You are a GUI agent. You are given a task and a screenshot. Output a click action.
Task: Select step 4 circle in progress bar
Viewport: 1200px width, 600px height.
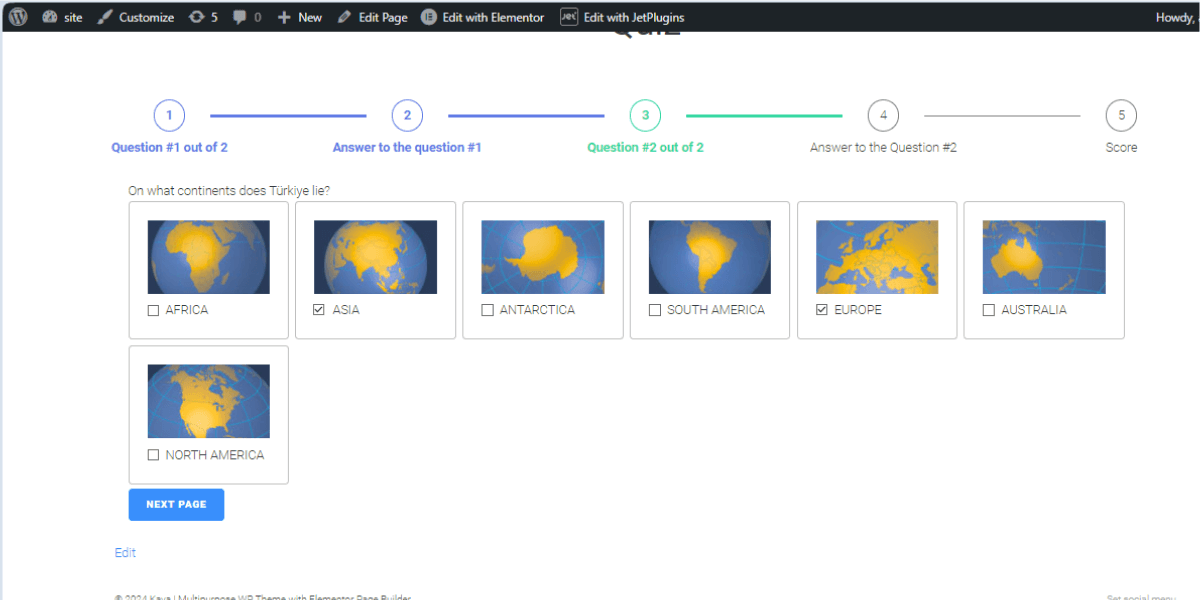tap(883, 116)
